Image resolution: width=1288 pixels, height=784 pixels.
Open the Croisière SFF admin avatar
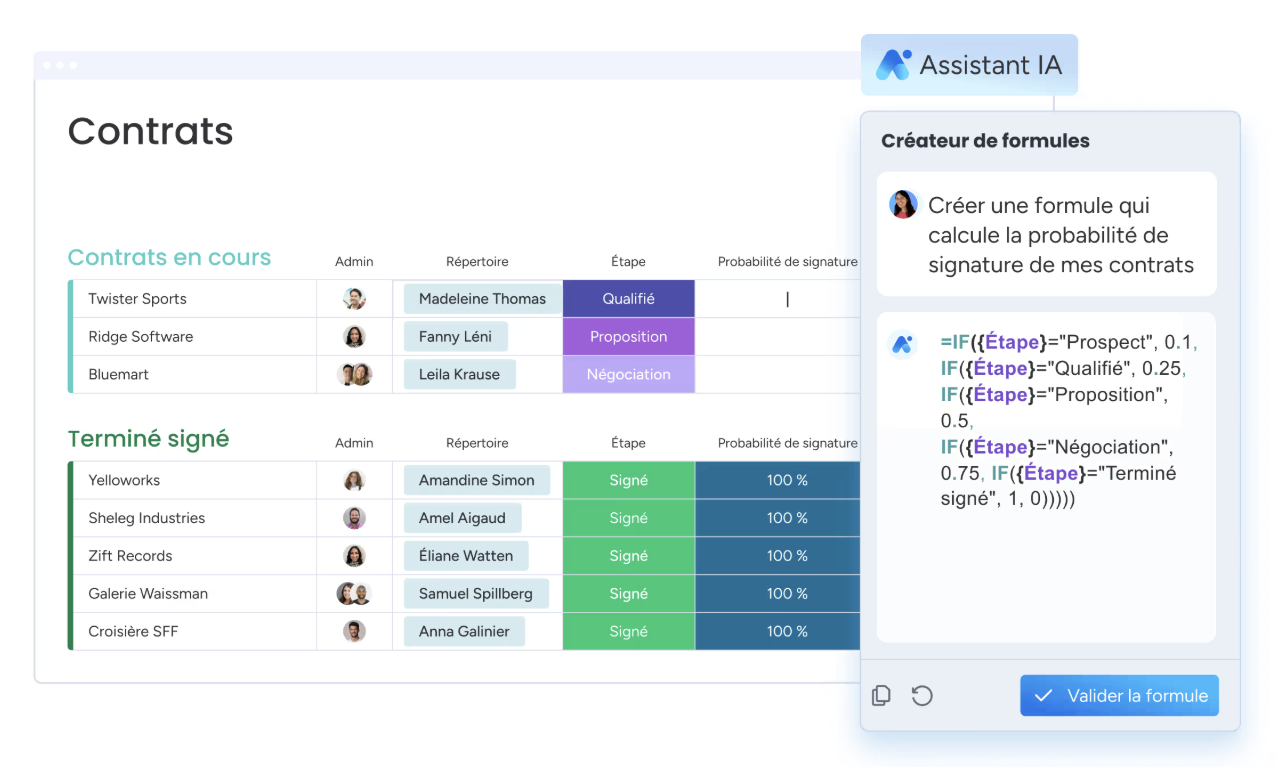[354, 631]
